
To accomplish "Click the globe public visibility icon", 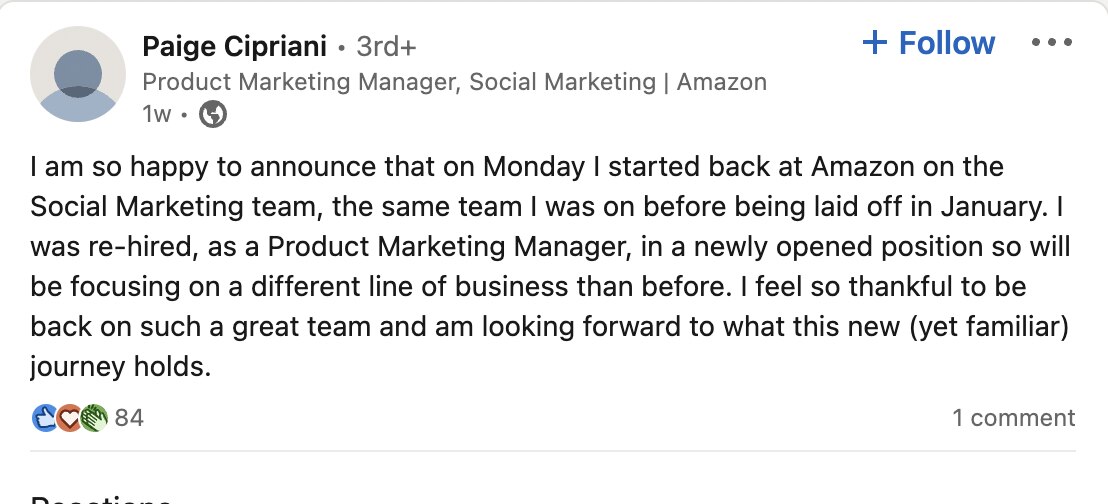I will point(213,115).
